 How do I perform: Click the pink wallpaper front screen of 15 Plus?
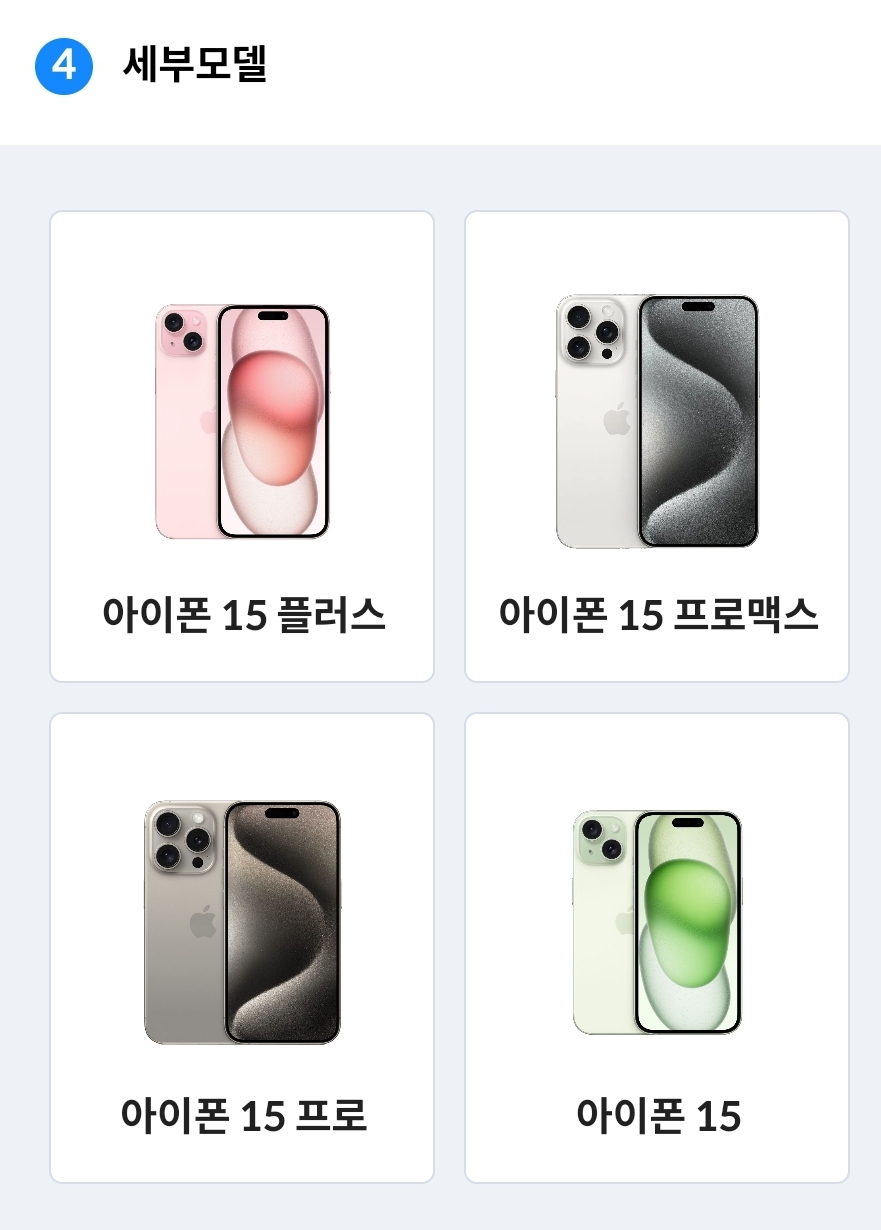[x=273, y=421]
